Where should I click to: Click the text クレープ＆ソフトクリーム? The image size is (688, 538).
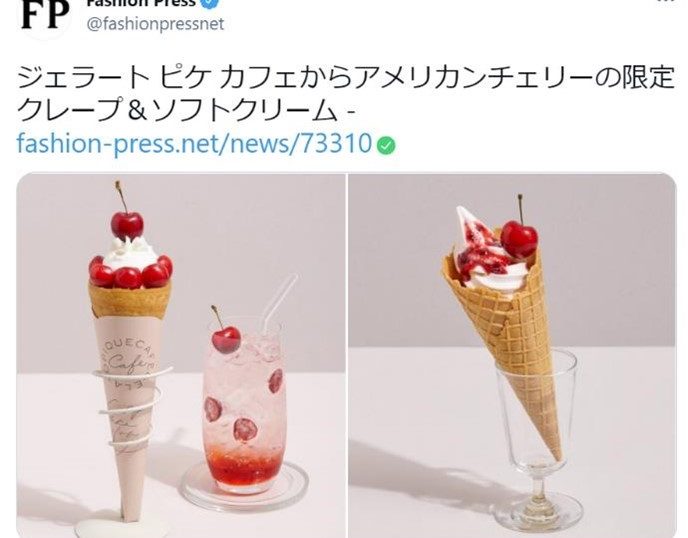(x=176, y=111)
